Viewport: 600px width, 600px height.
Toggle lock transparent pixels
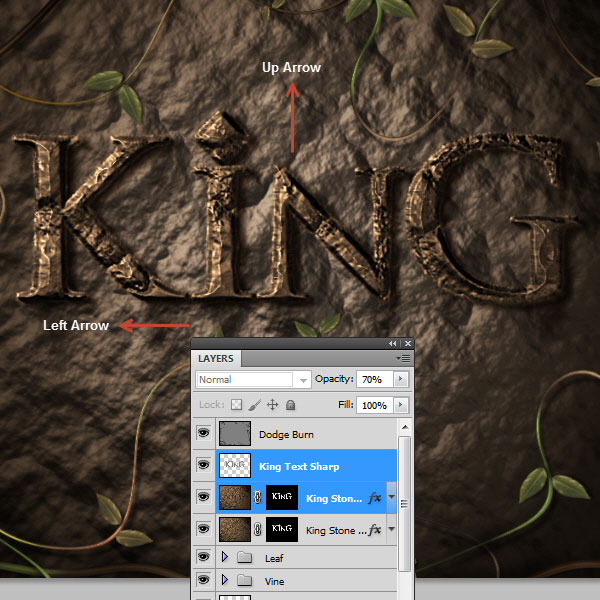click(236, 405)
